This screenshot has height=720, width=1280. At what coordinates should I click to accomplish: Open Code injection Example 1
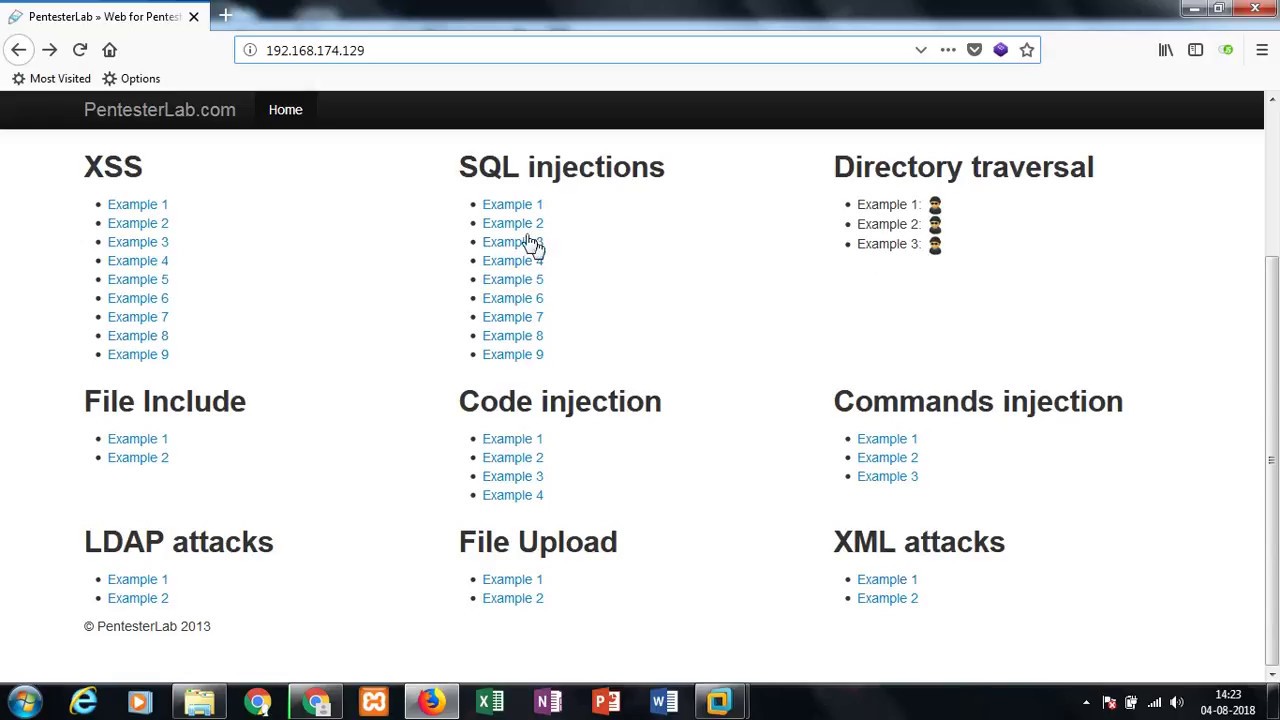(512, 439)
